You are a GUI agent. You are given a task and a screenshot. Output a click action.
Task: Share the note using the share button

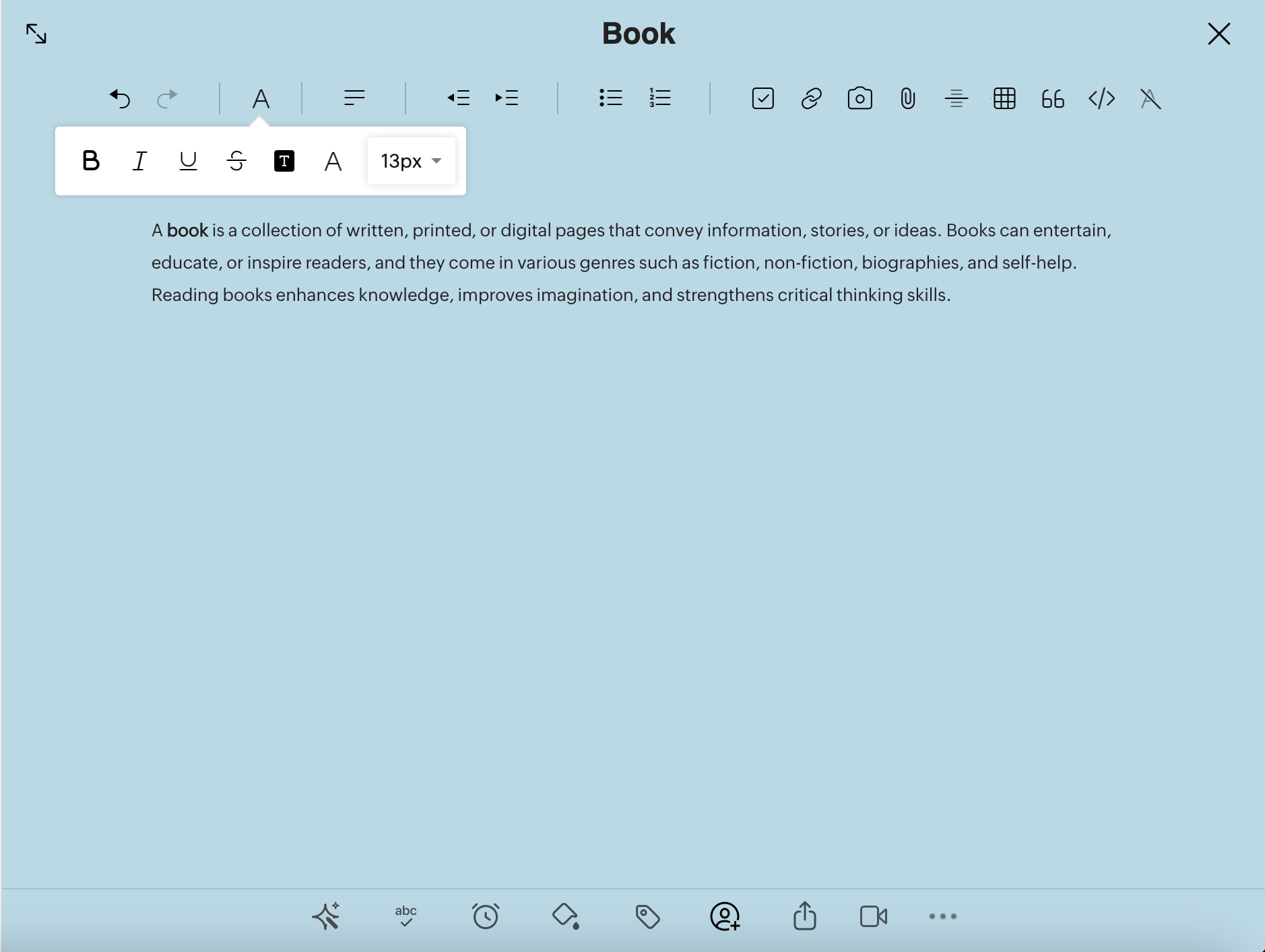(804, 916)
